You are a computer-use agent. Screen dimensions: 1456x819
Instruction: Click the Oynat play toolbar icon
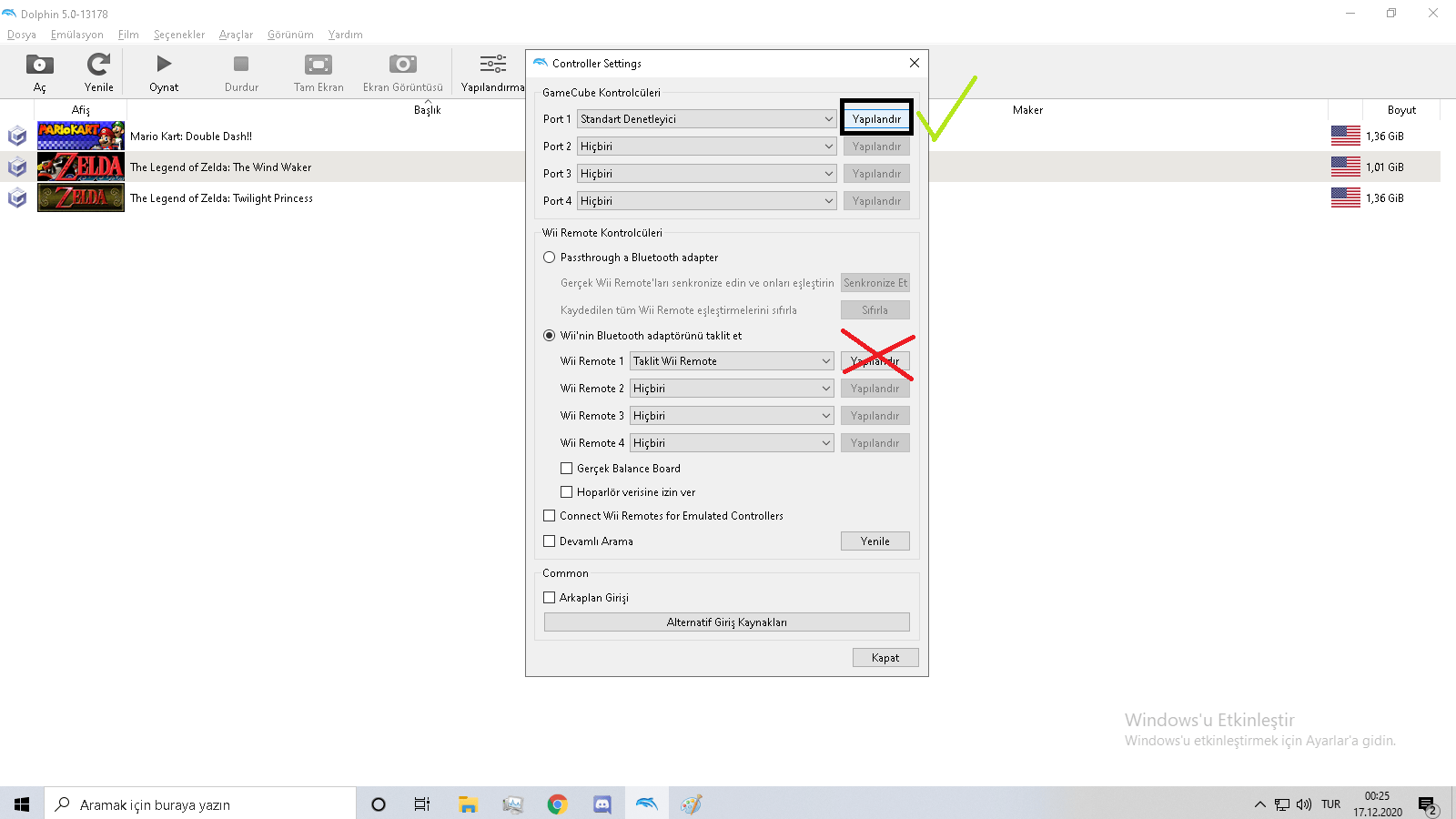click(x=164, y=64)
